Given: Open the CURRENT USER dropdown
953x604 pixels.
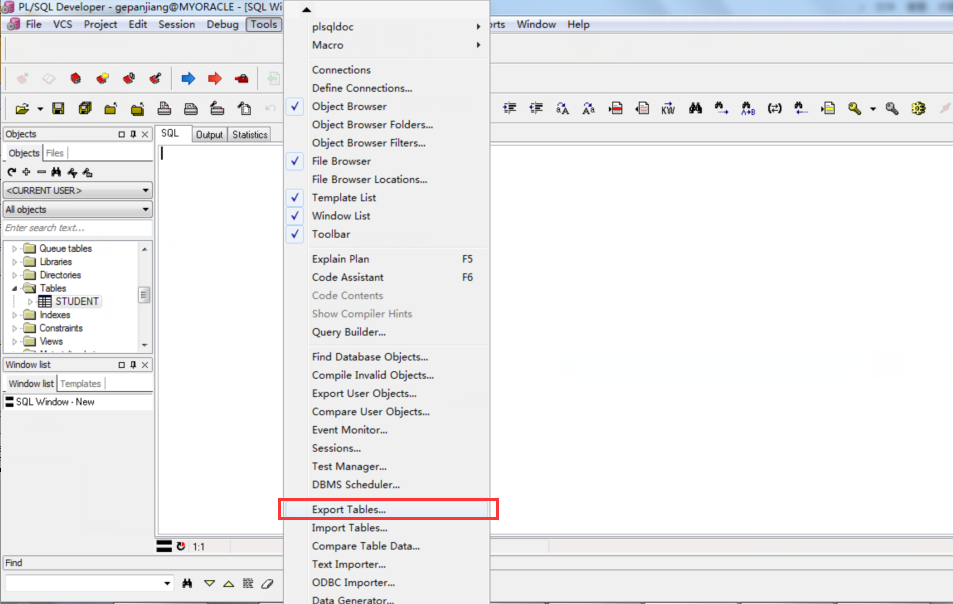Looking at the screenshot, I should pos(77,190).
